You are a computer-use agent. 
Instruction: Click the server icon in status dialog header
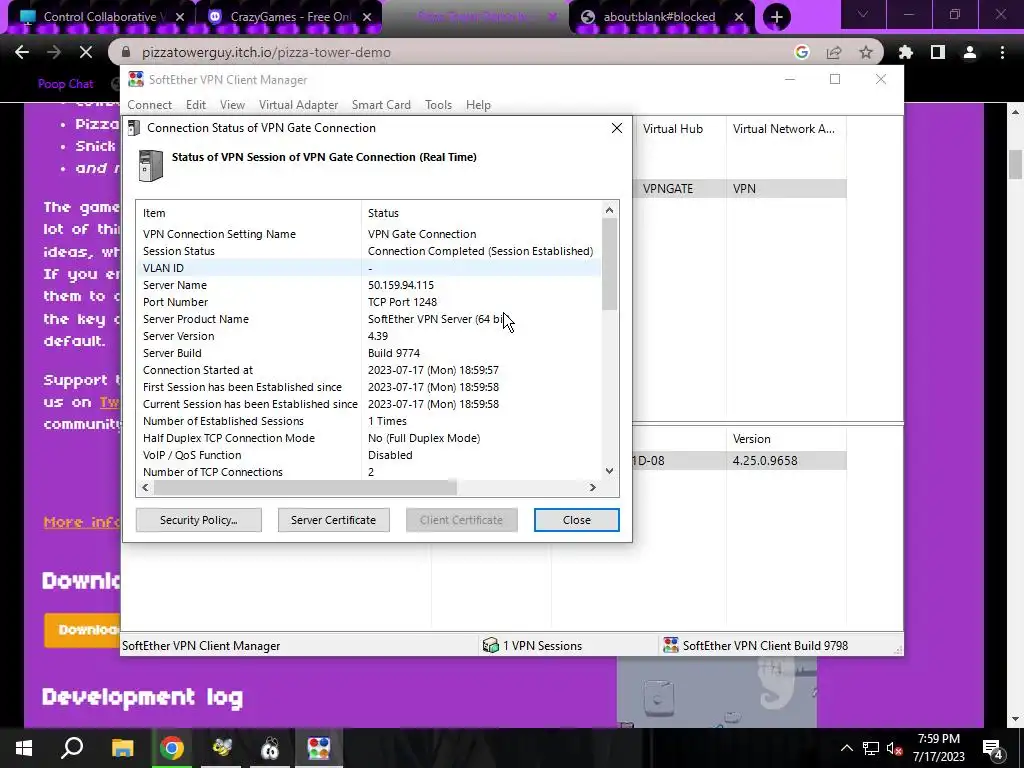[151, 165]
